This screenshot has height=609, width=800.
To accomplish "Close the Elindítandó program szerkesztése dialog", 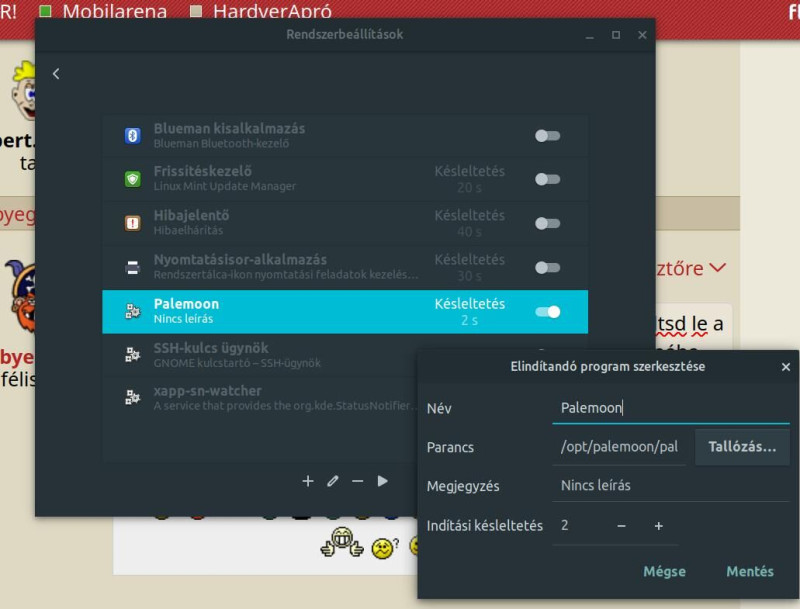I will click(x=786, y=367).
